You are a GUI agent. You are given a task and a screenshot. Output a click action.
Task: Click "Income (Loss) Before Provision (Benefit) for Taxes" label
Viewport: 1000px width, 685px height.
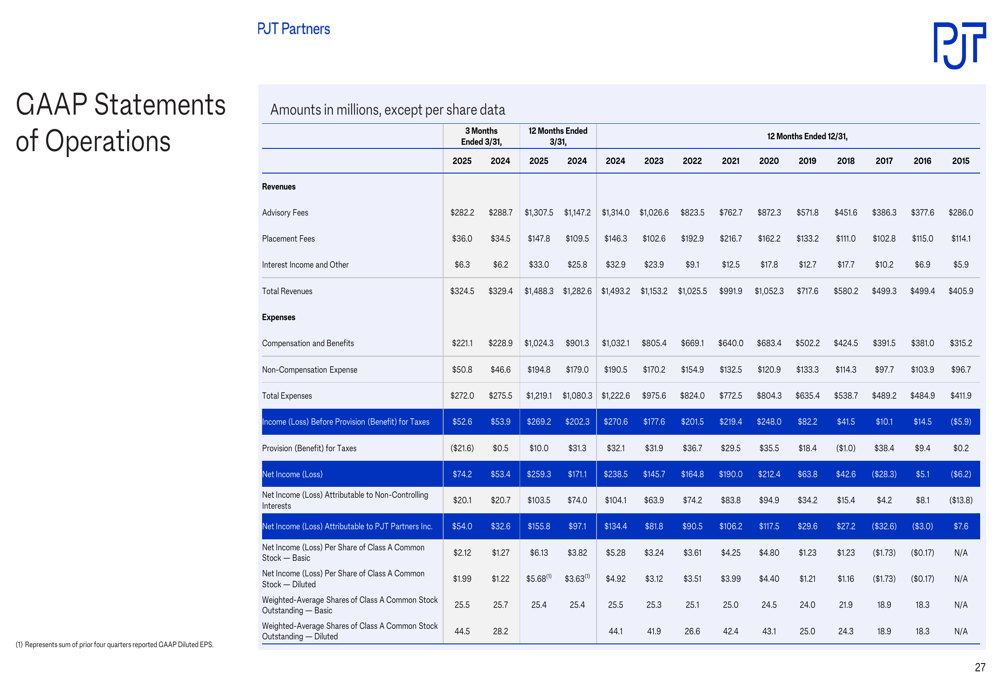point(346,422)
